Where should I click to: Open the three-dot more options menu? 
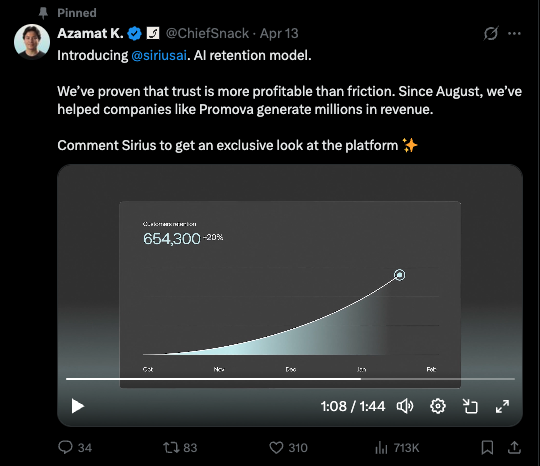coord(514,33)
